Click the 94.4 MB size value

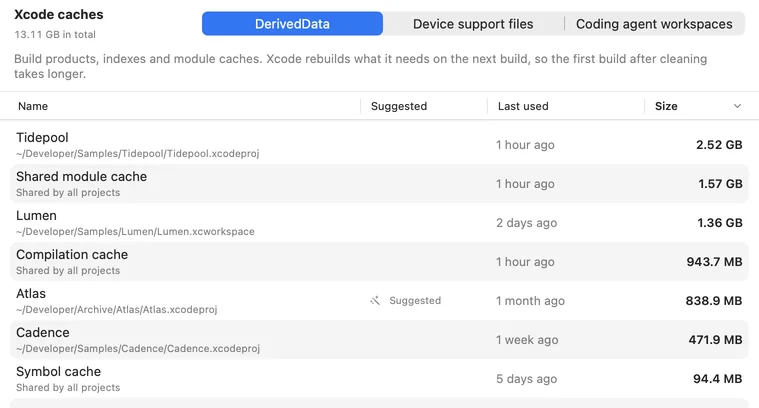[x=717, y=379]
